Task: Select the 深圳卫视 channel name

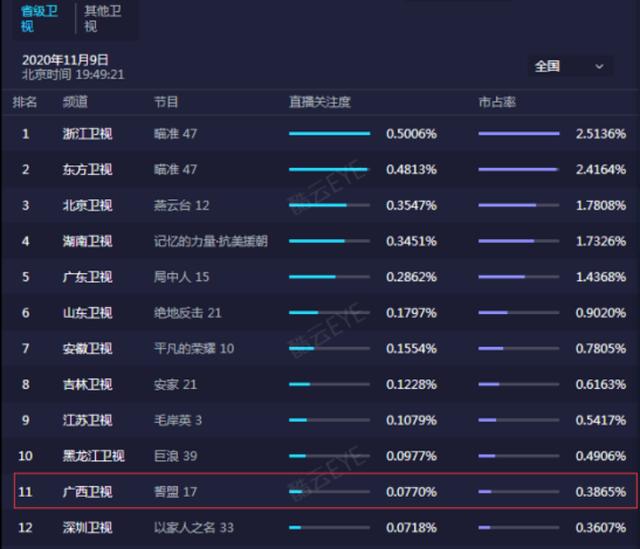Action: click(x=87, y=528)
